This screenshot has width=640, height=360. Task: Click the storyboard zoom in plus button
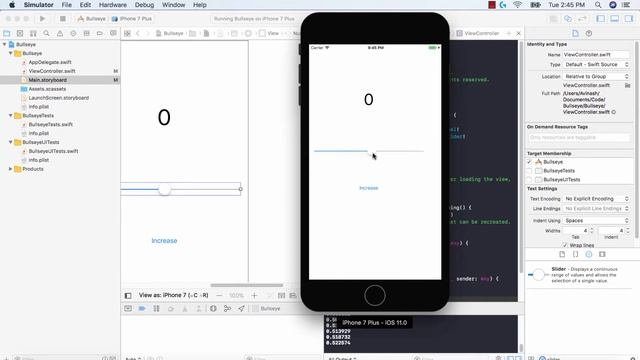pos(254,295)
